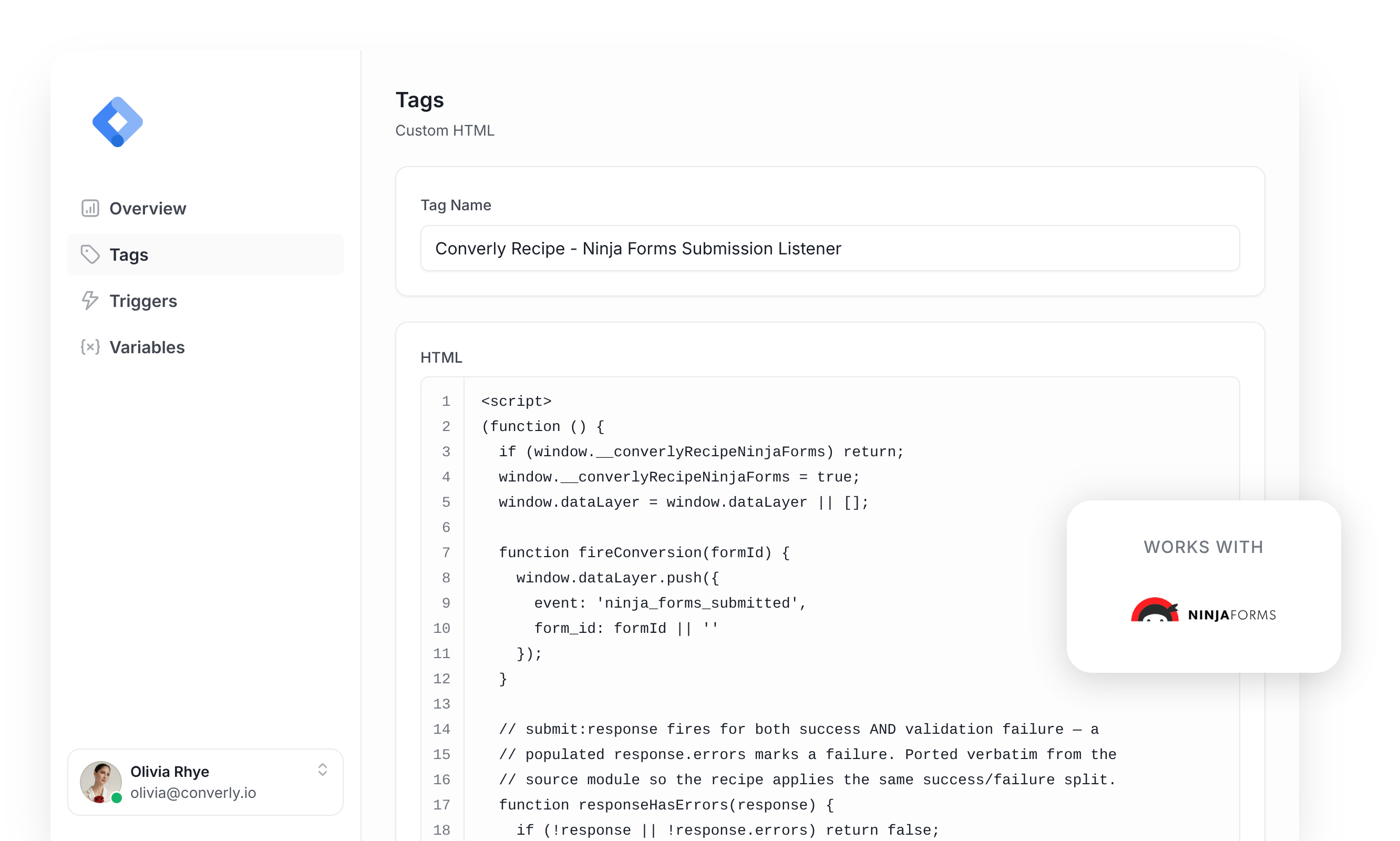The image size is (1400, 841).
Task: Select Tags in the sidebar
Action: [x=205, y=254]
